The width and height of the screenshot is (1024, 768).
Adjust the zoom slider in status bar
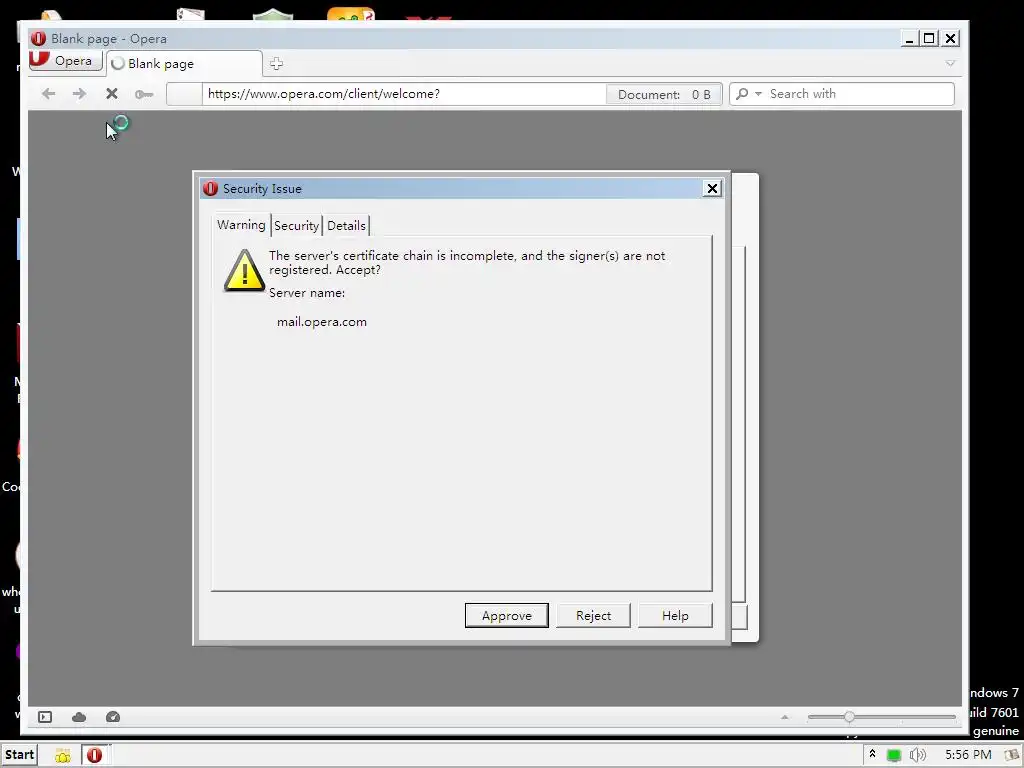click(849, 716)
